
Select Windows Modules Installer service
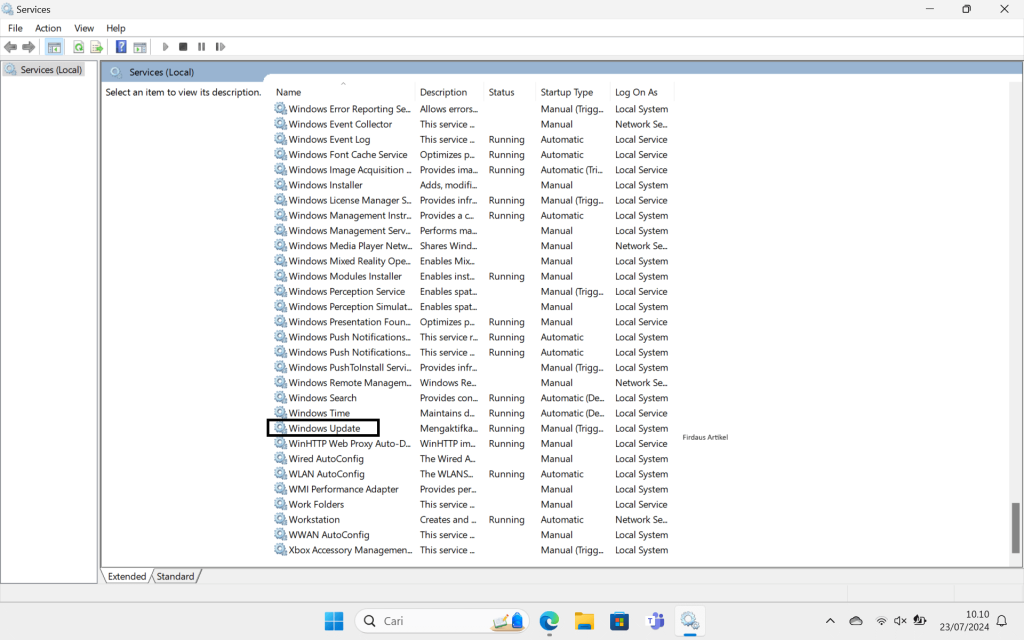pos(345,276)
